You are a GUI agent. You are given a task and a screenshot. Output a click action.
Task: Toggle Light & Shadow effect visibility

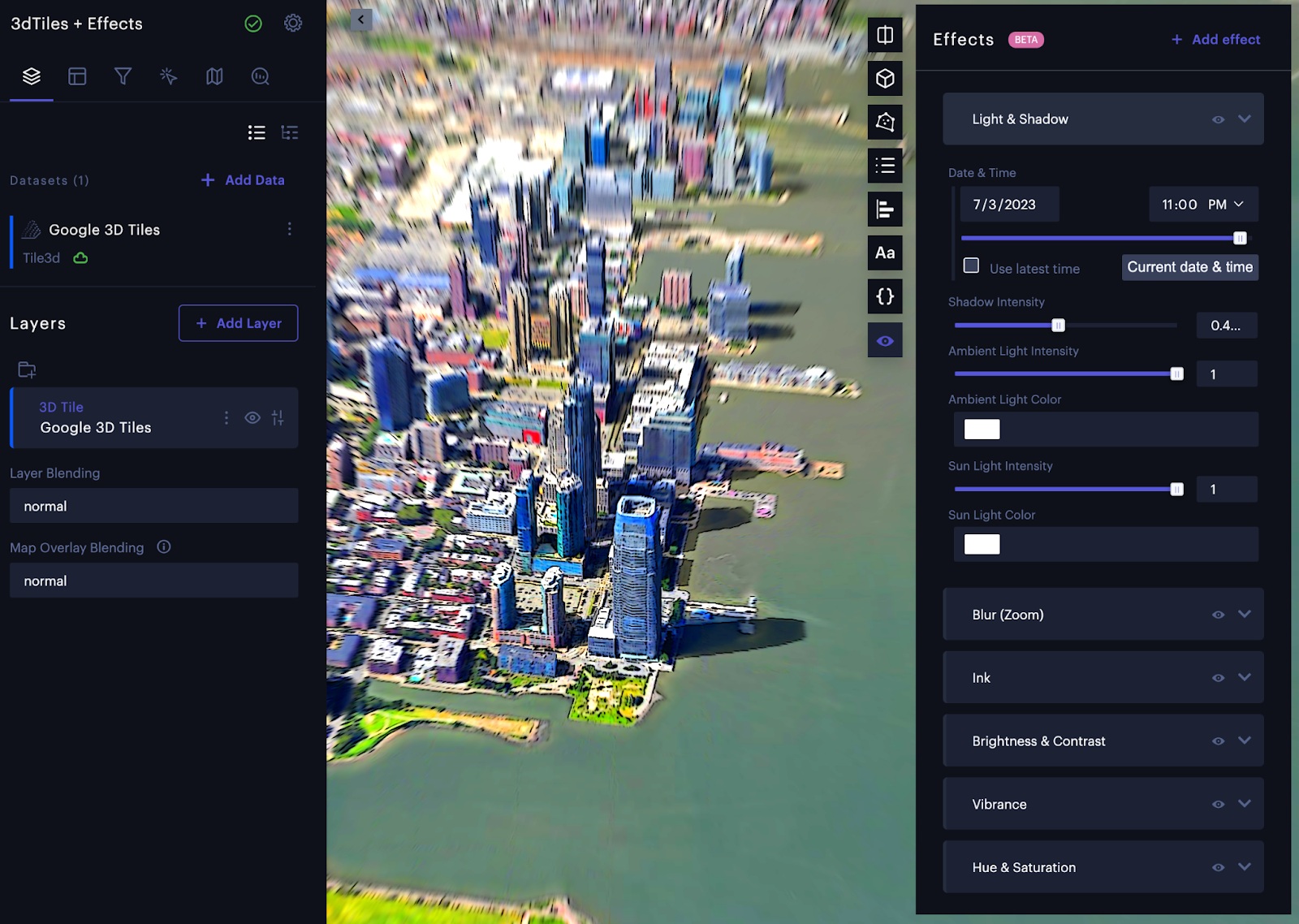click(1219, 119)
